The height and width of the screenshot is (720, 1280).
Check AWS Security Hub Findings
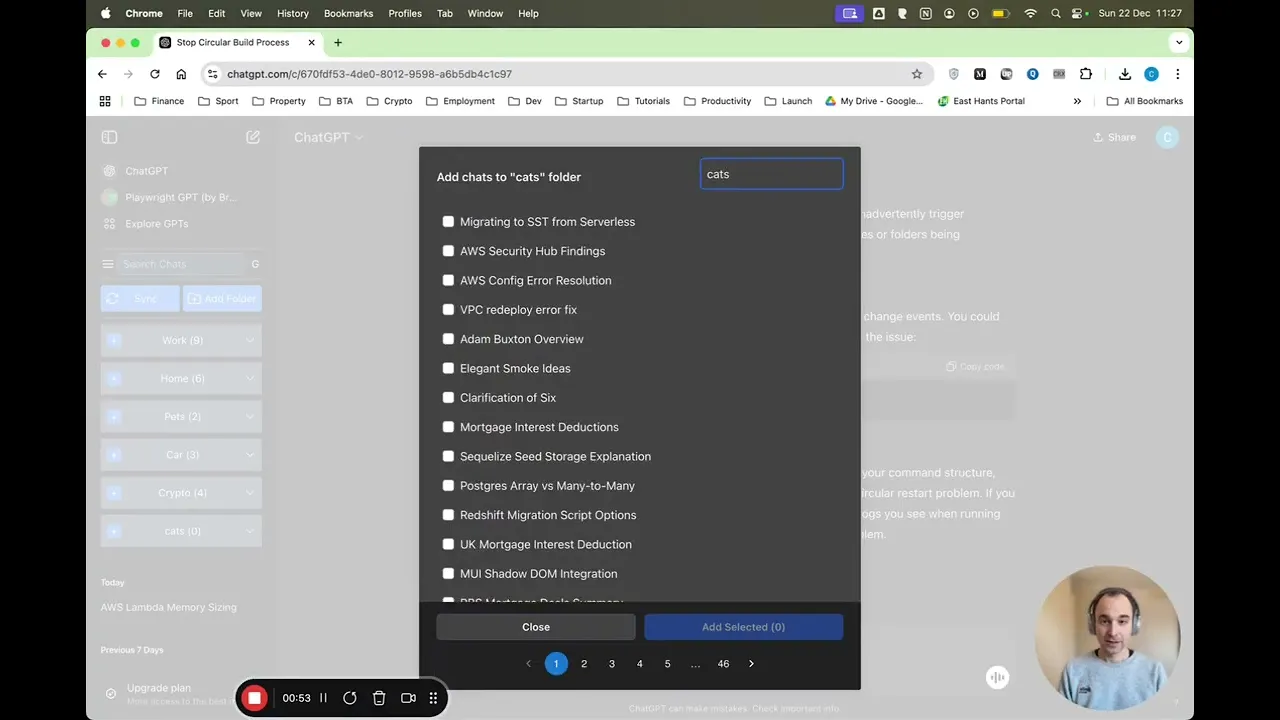[x=448, y=251]
